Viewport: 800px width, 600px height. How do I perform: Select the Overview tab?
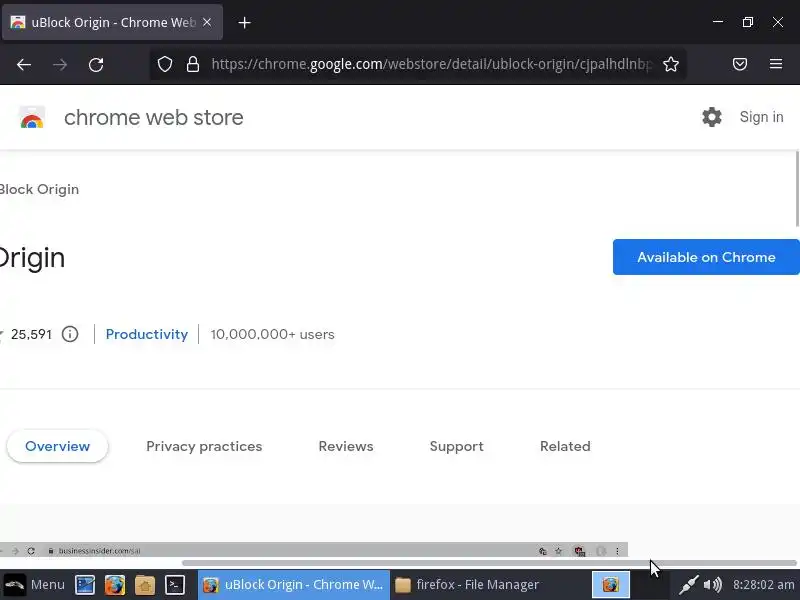[57, 446]
